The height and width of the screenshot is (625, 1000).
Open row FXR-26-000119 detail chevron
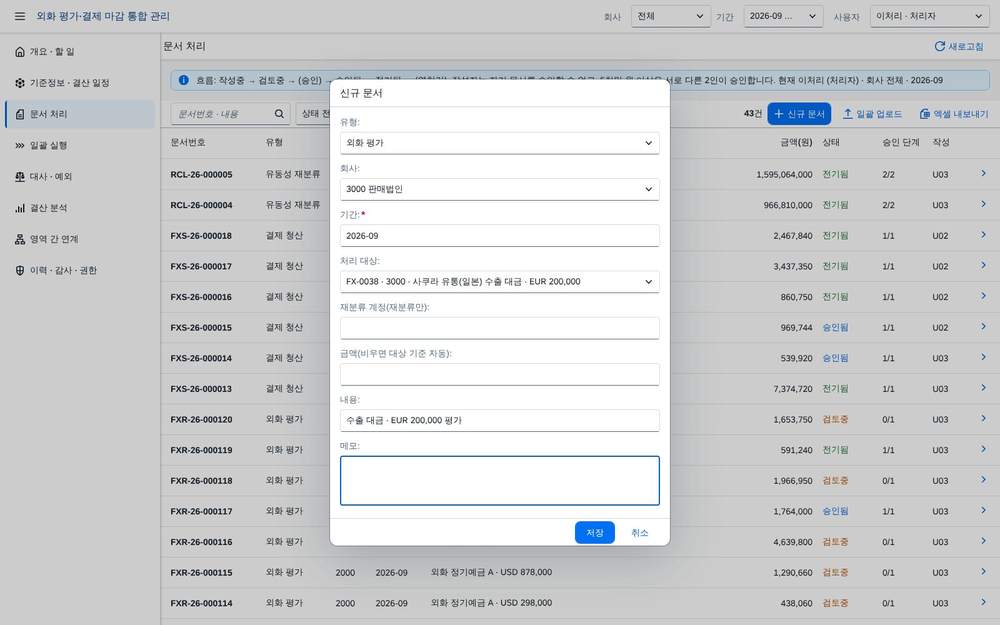[x=983, y=449]
